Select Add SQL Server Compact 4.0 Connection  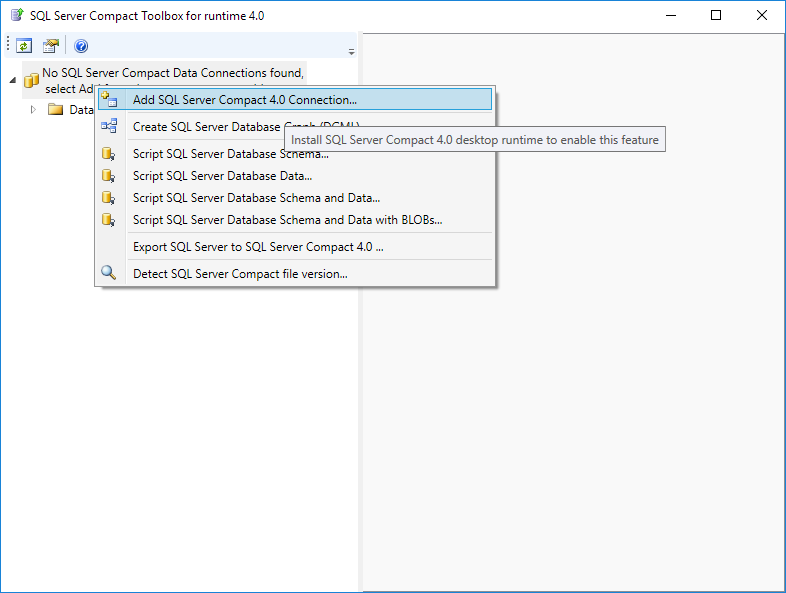click(244, 100)
